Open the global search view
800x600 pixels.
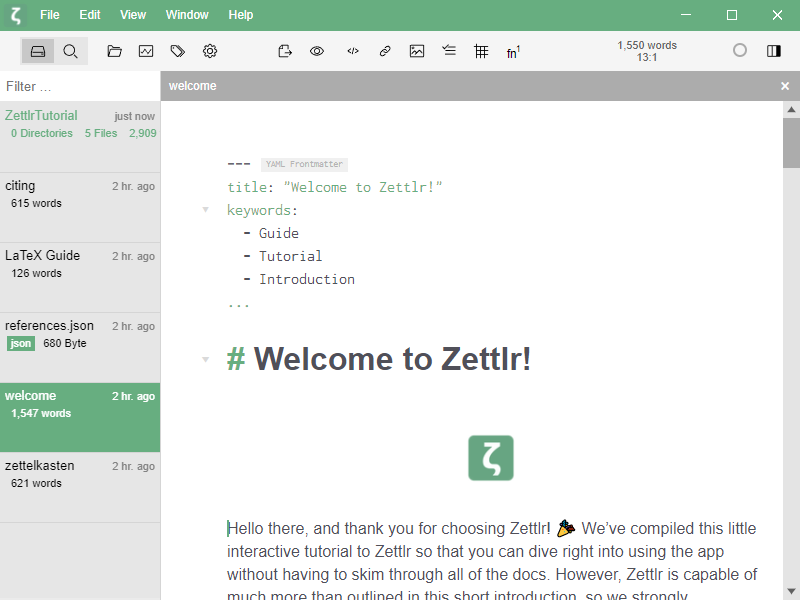(x=70, y=51)
